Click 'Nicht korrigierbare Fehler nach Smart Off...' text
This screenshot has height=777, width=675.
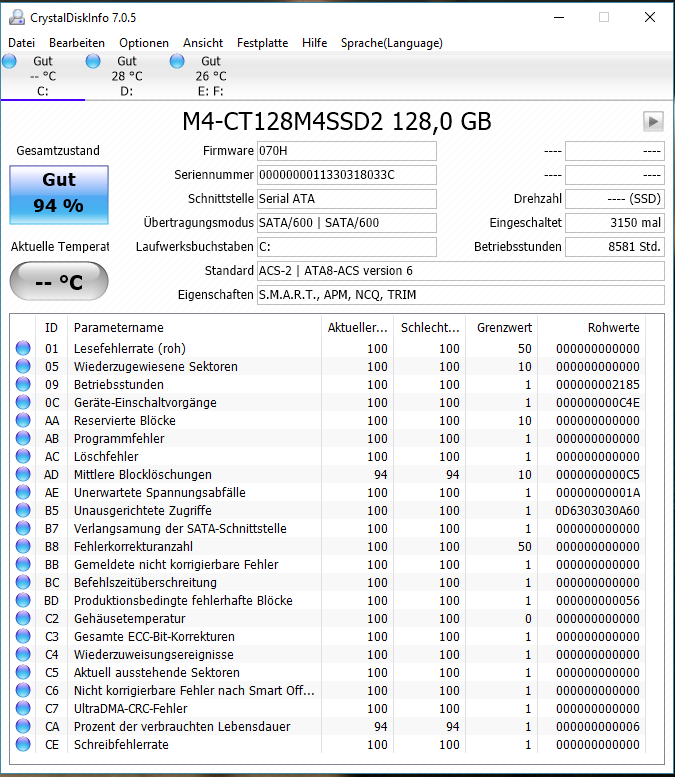point(194,690)
